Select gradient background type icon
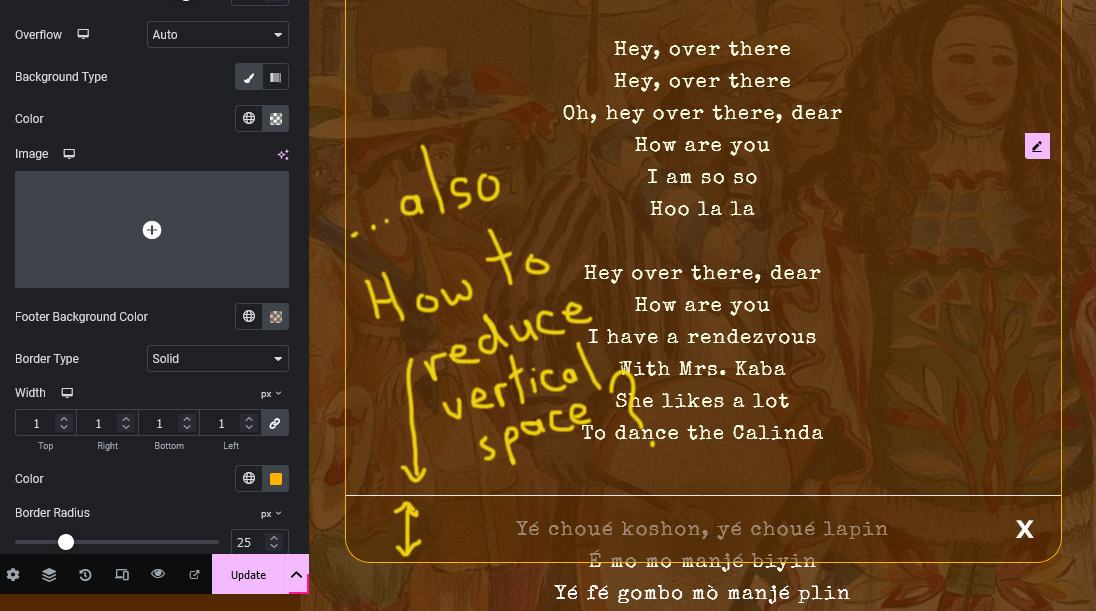Image resolution: width=1096 pixels, height=611 pixels. 275,77
